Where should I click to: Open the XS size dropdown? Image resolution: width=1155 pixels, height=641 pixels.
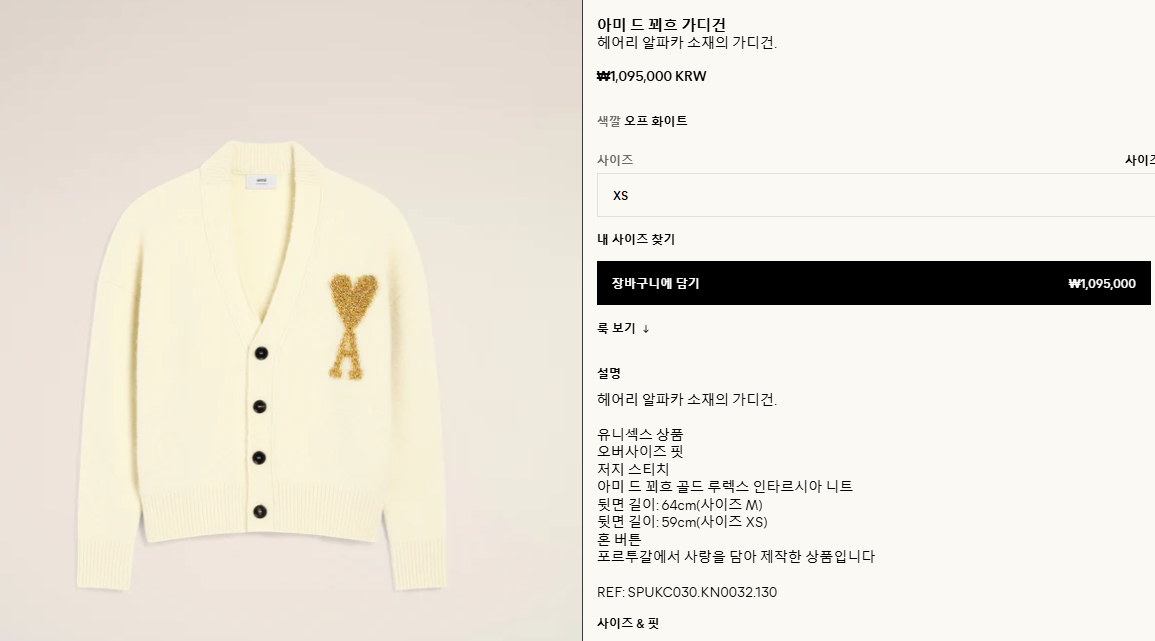876,195
